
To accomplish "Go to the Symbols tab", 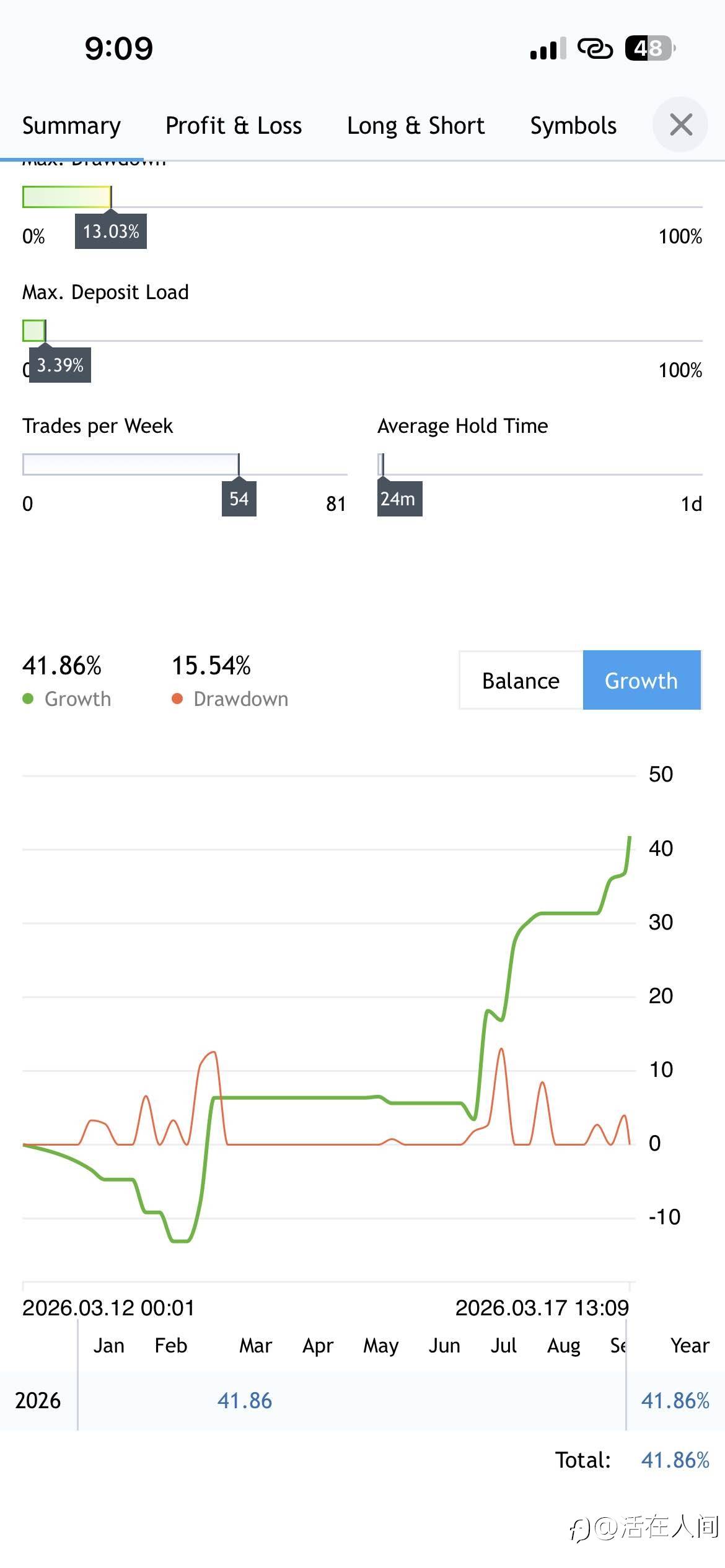I will [x=573, y=126].
